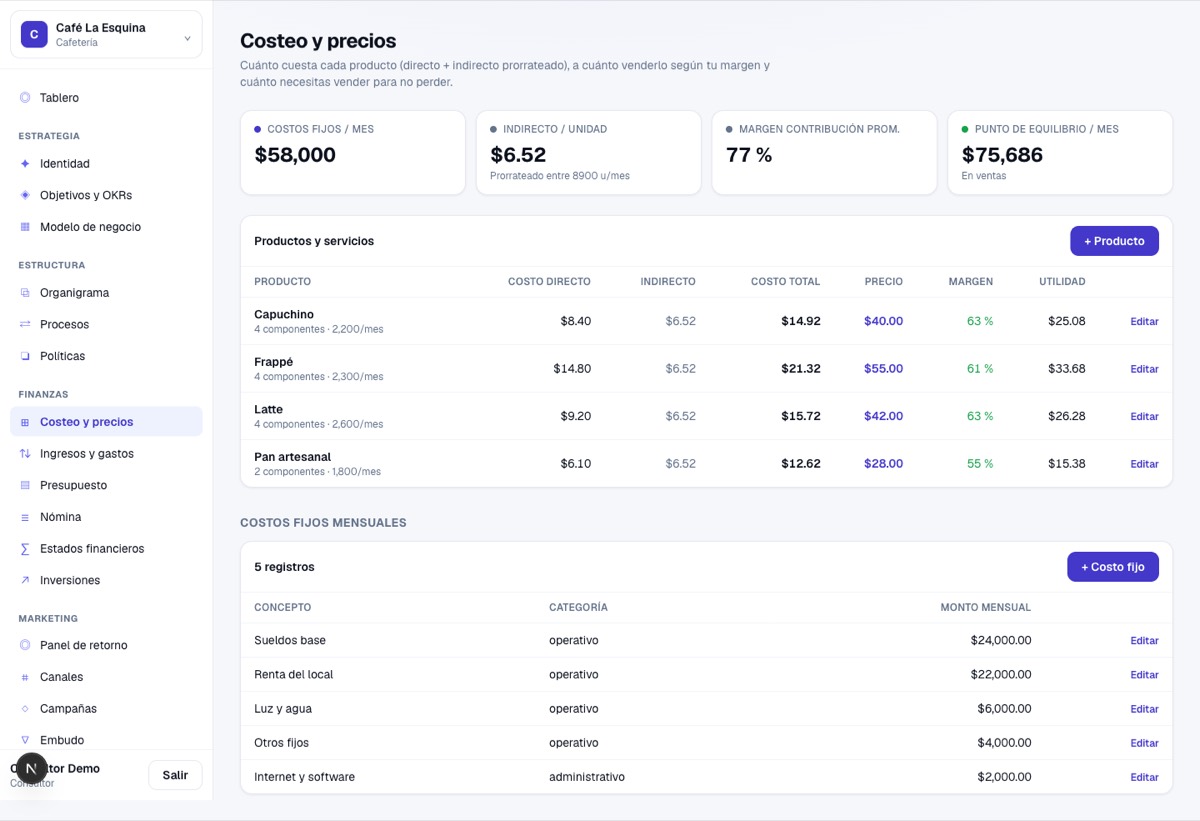Click the Presupuesto icon
This screenshot has height=821, width=1200.
(25, 485)
